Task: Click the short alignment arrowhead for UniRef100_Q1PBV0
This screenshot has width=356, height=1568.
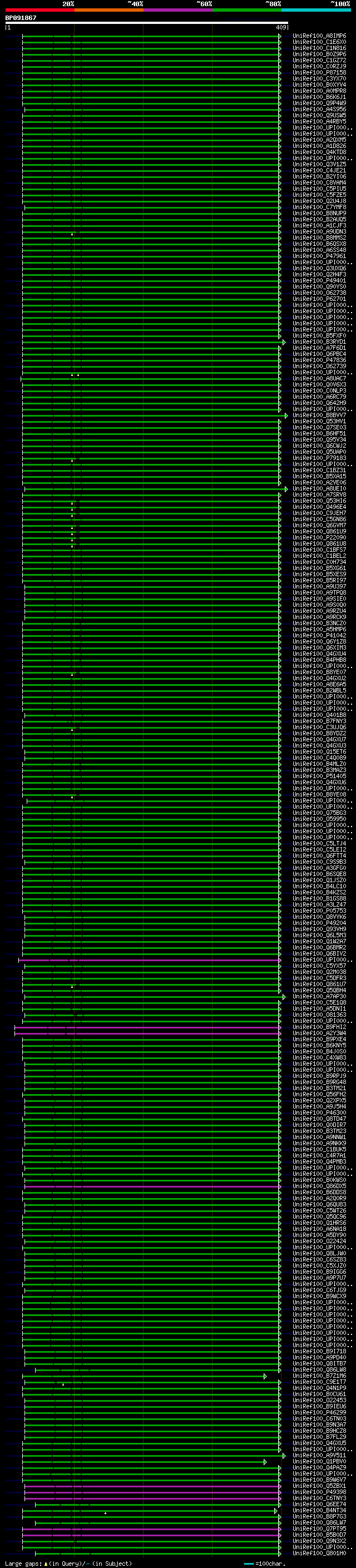Action: click(265, 1462)
